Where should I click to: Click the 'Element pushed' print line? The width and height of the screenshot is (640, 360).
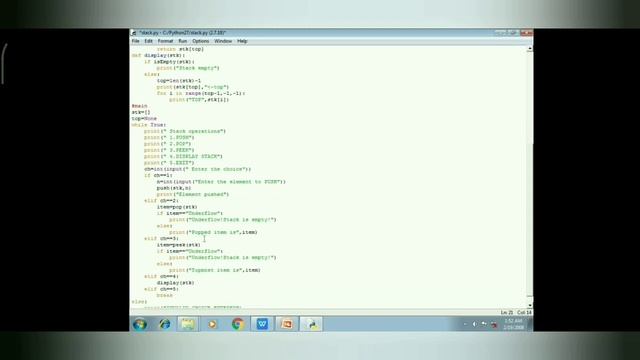193,194
